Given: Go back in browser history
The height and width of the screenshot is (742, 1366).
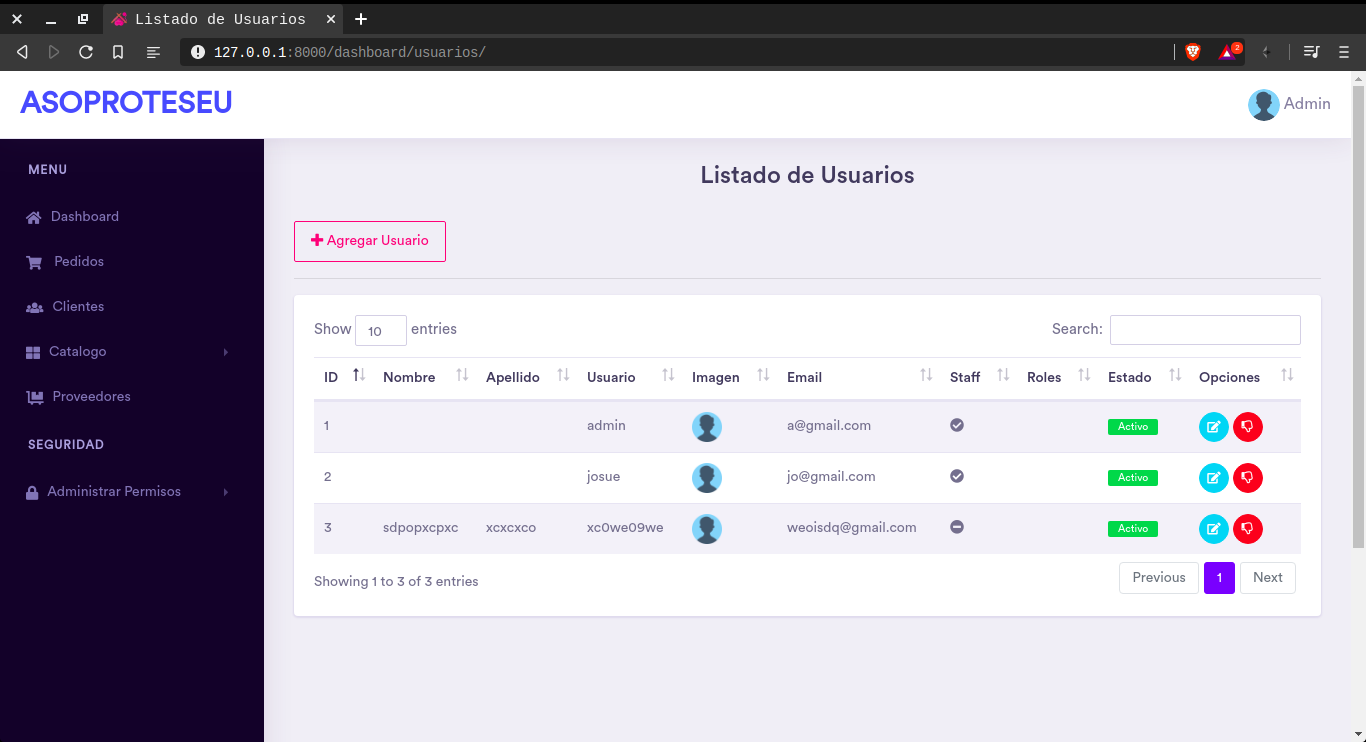Looking at the screenshot, I should 22,52.
